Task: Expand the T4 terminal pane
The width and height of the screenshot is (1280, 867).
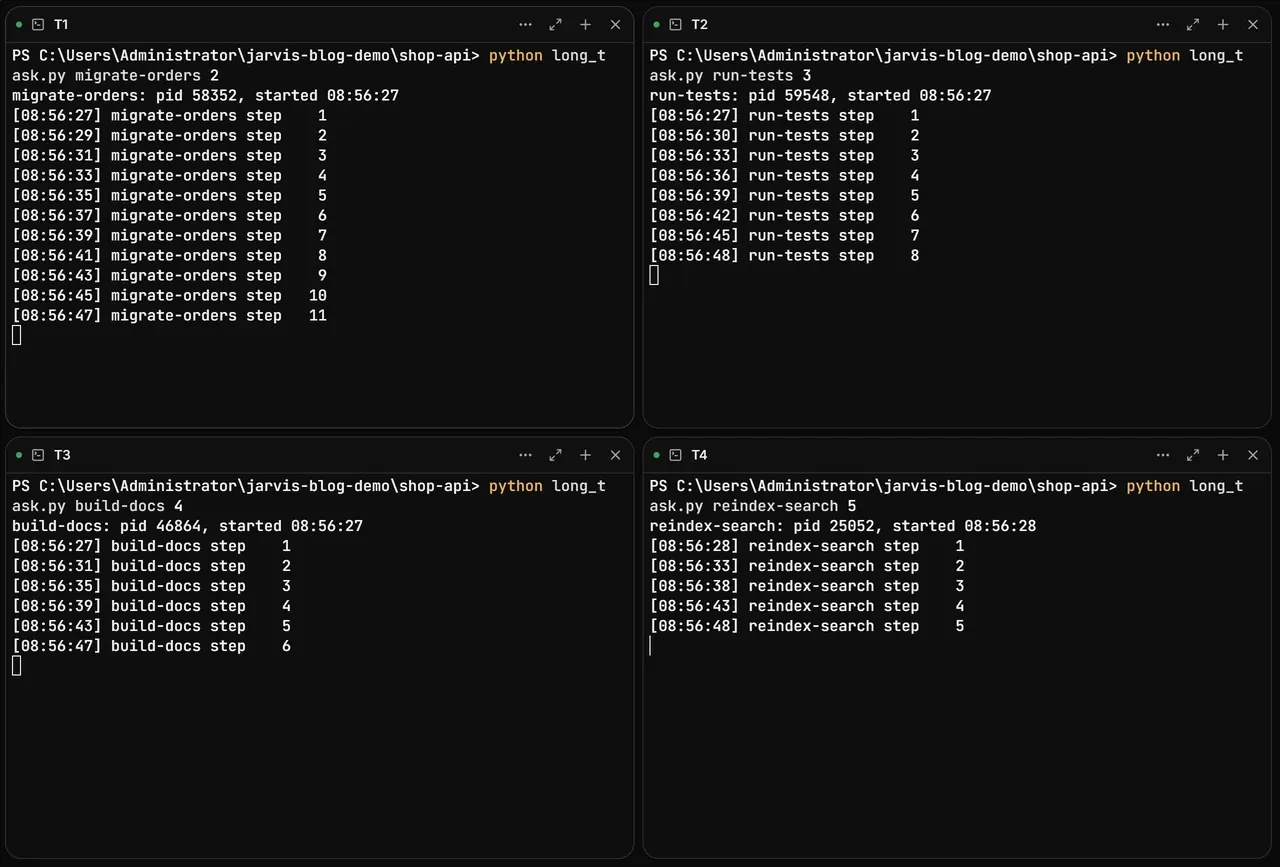Action: 1193,455
